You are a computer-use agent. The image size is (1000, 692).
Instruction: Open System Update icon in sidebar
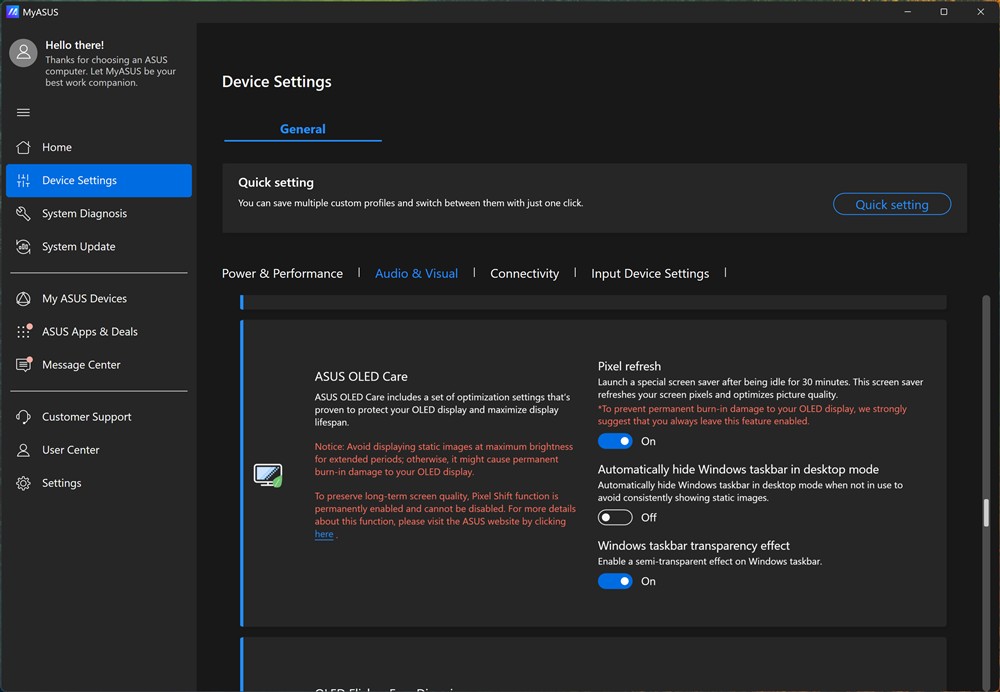click(x=23, y=247)
